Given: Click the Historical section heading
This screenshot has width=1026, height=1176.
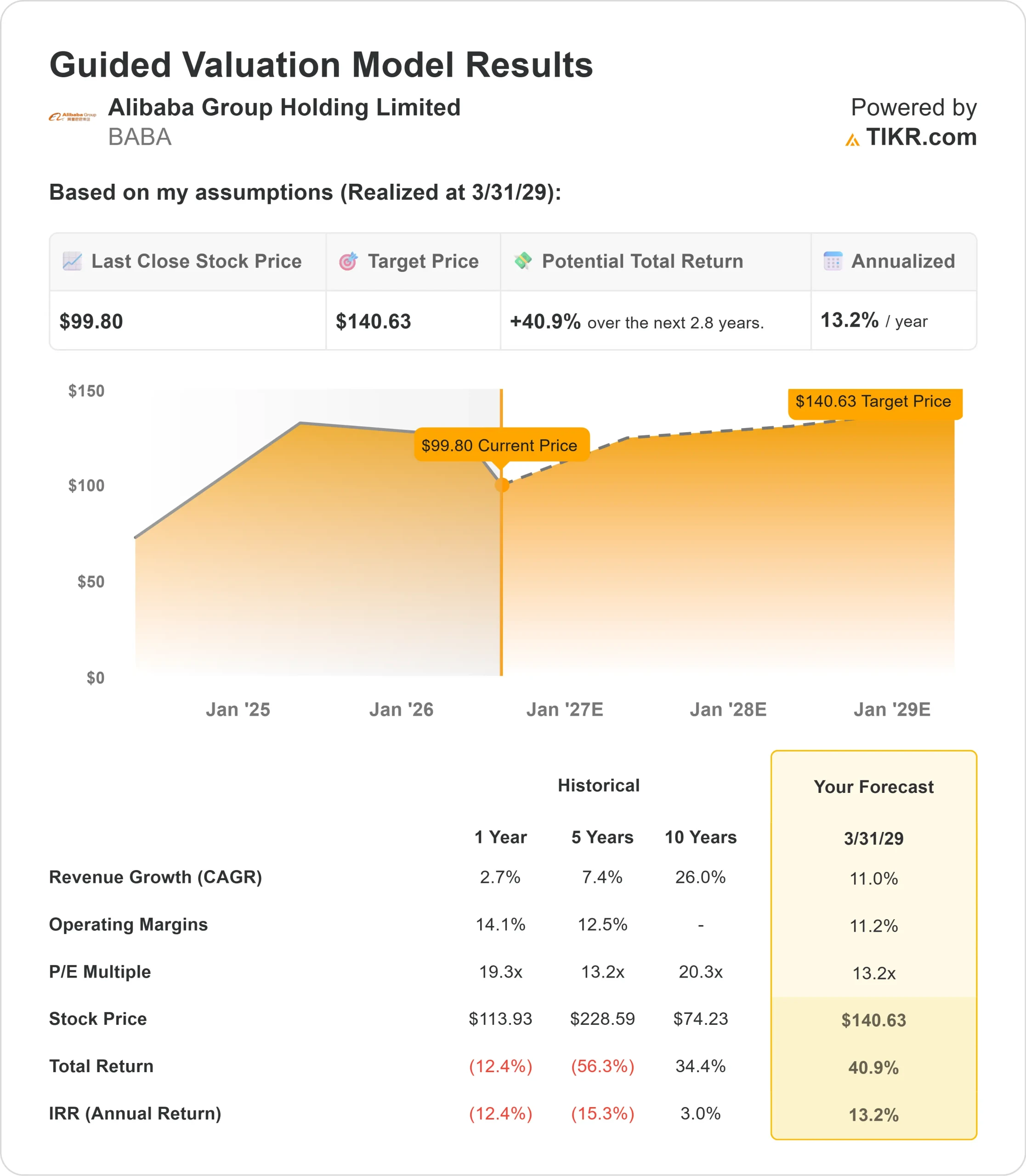Looking at the screenshot, I should click(x=599, y=786).
